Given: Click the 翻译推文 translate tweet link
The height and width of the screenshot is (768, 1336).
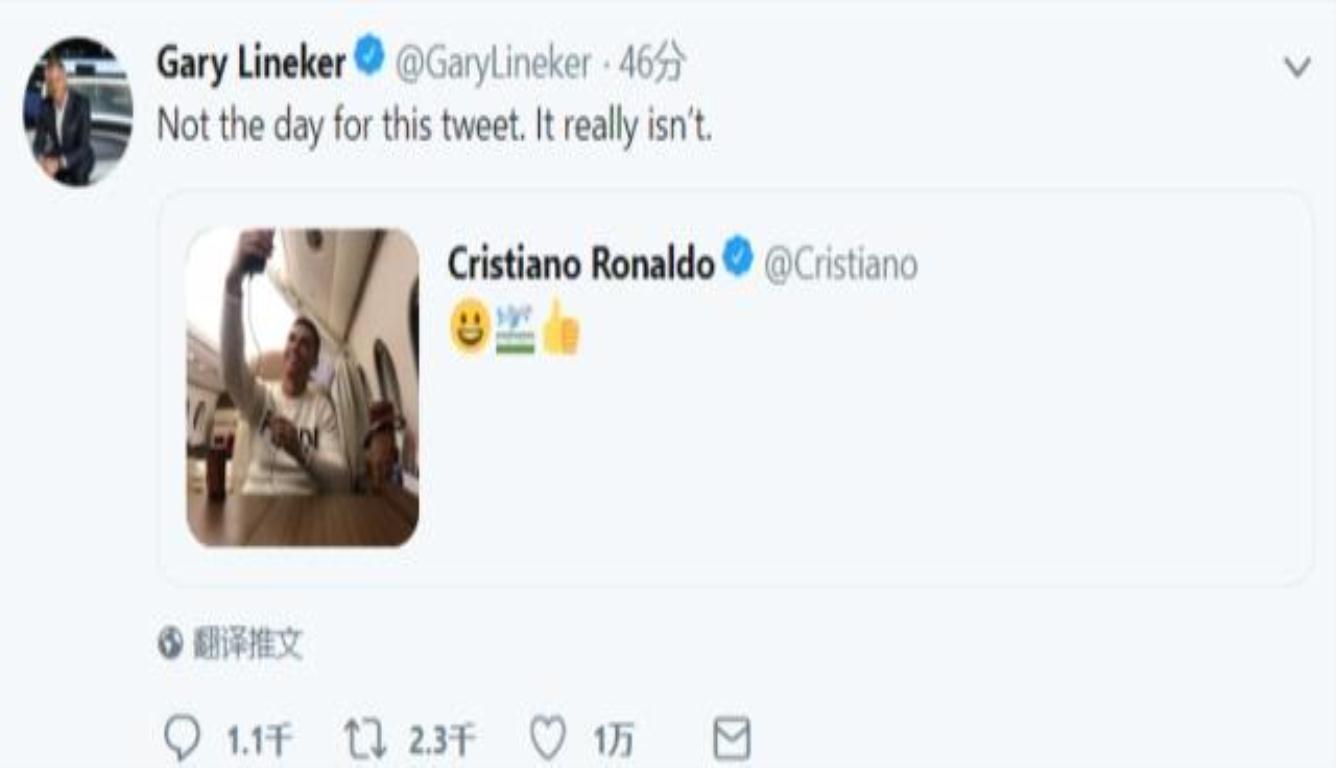Looking at the screenshot, I should tap(247, 644).
